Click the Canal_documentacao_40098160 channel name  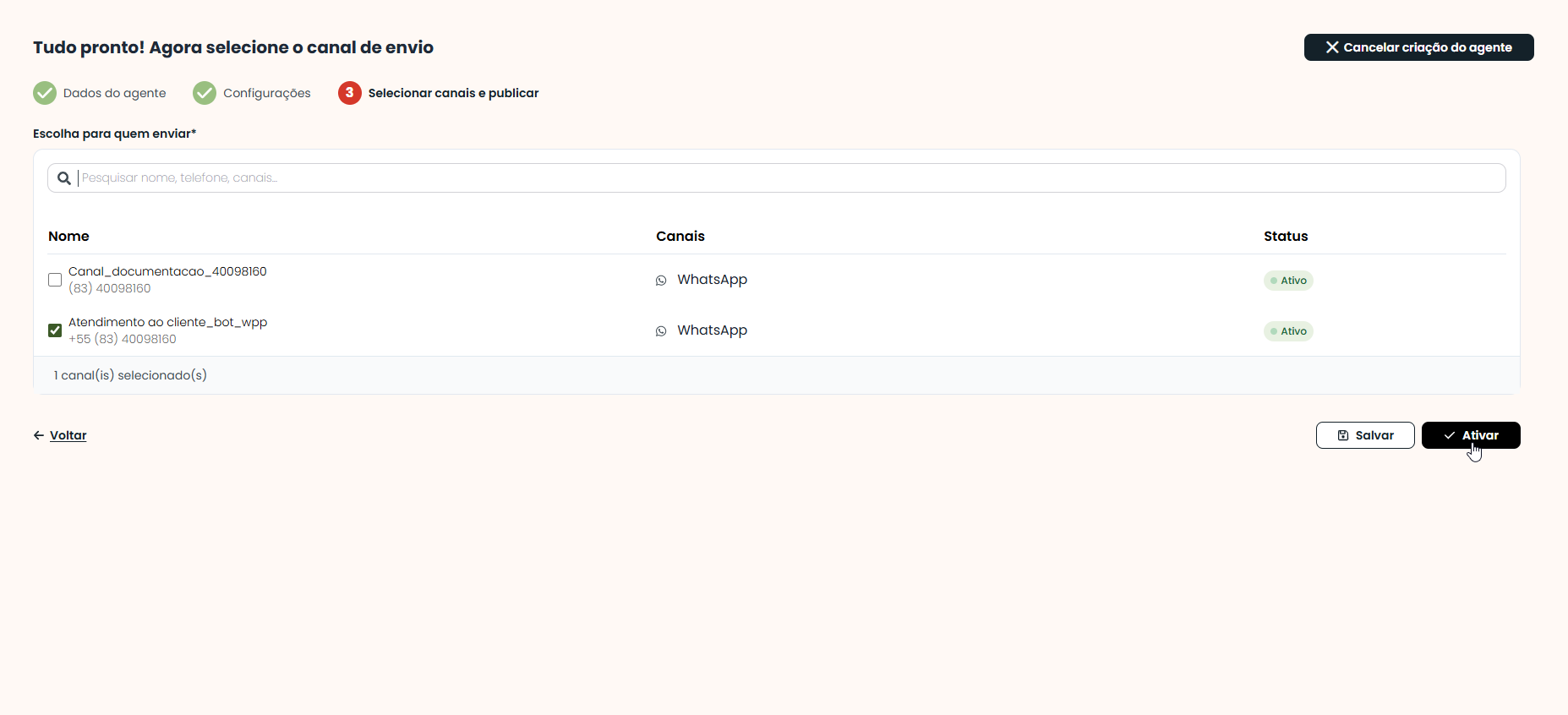pos(167,271)
